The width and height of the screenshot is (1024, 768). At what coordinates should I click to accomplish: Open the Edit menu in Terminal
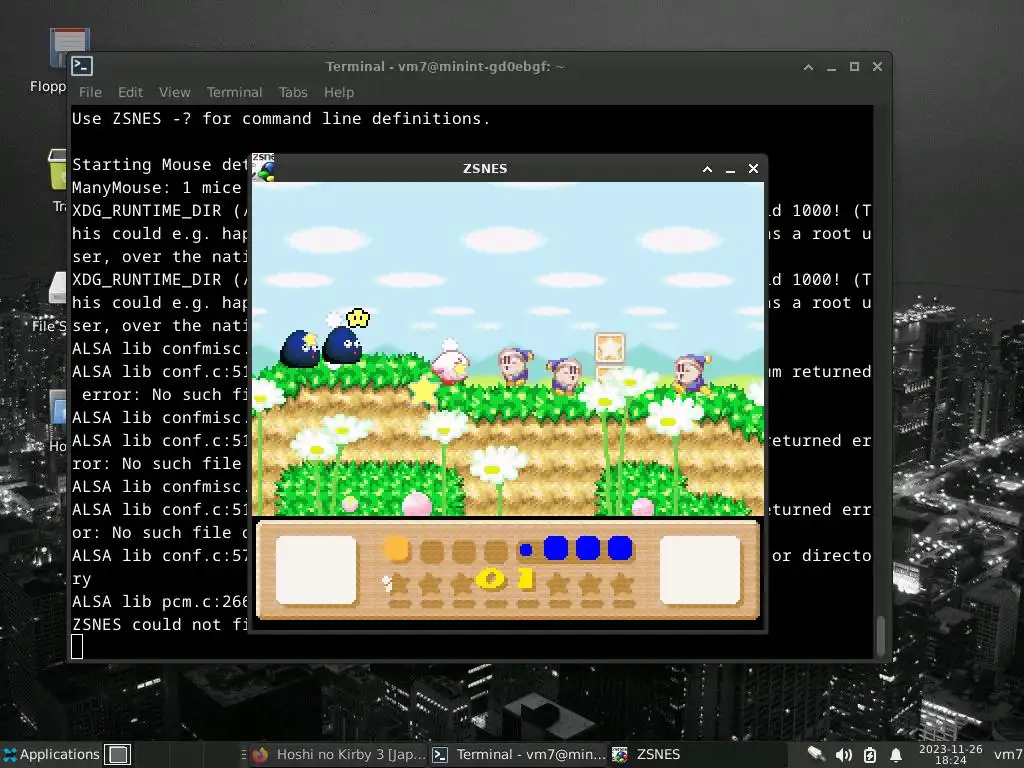[x=130, y=92]
